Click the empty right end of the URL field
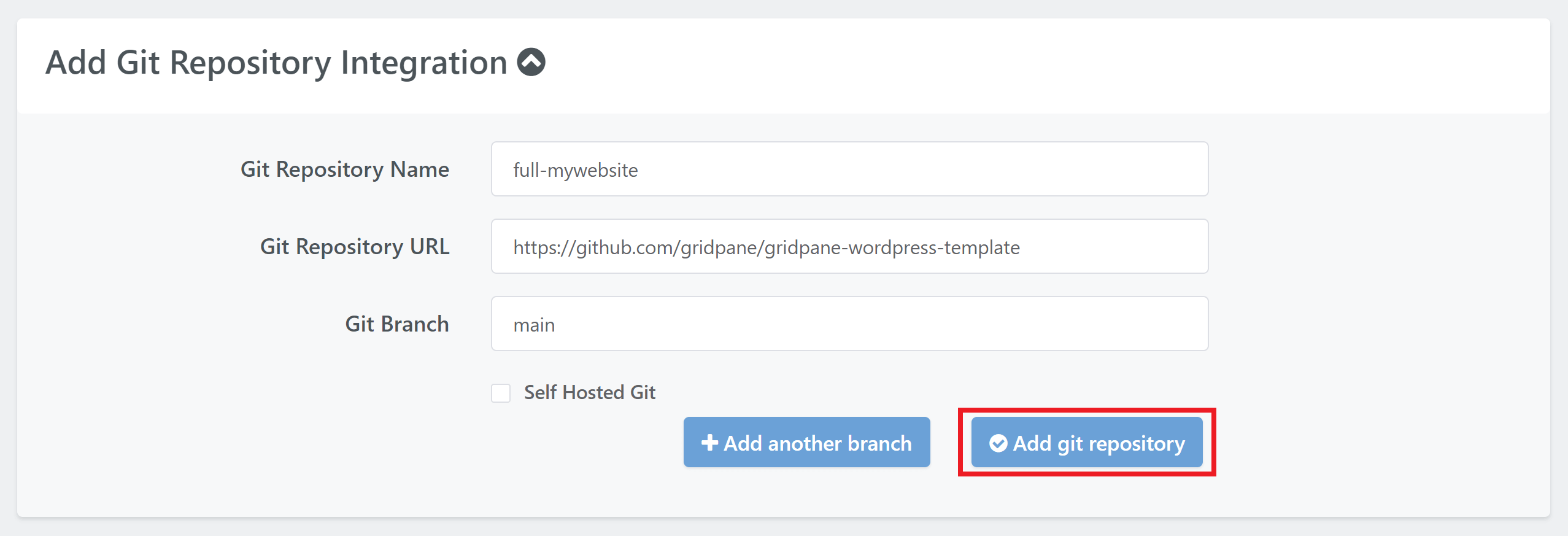The height and width of the screenshot is (536, 1568). click(1135, 247)
